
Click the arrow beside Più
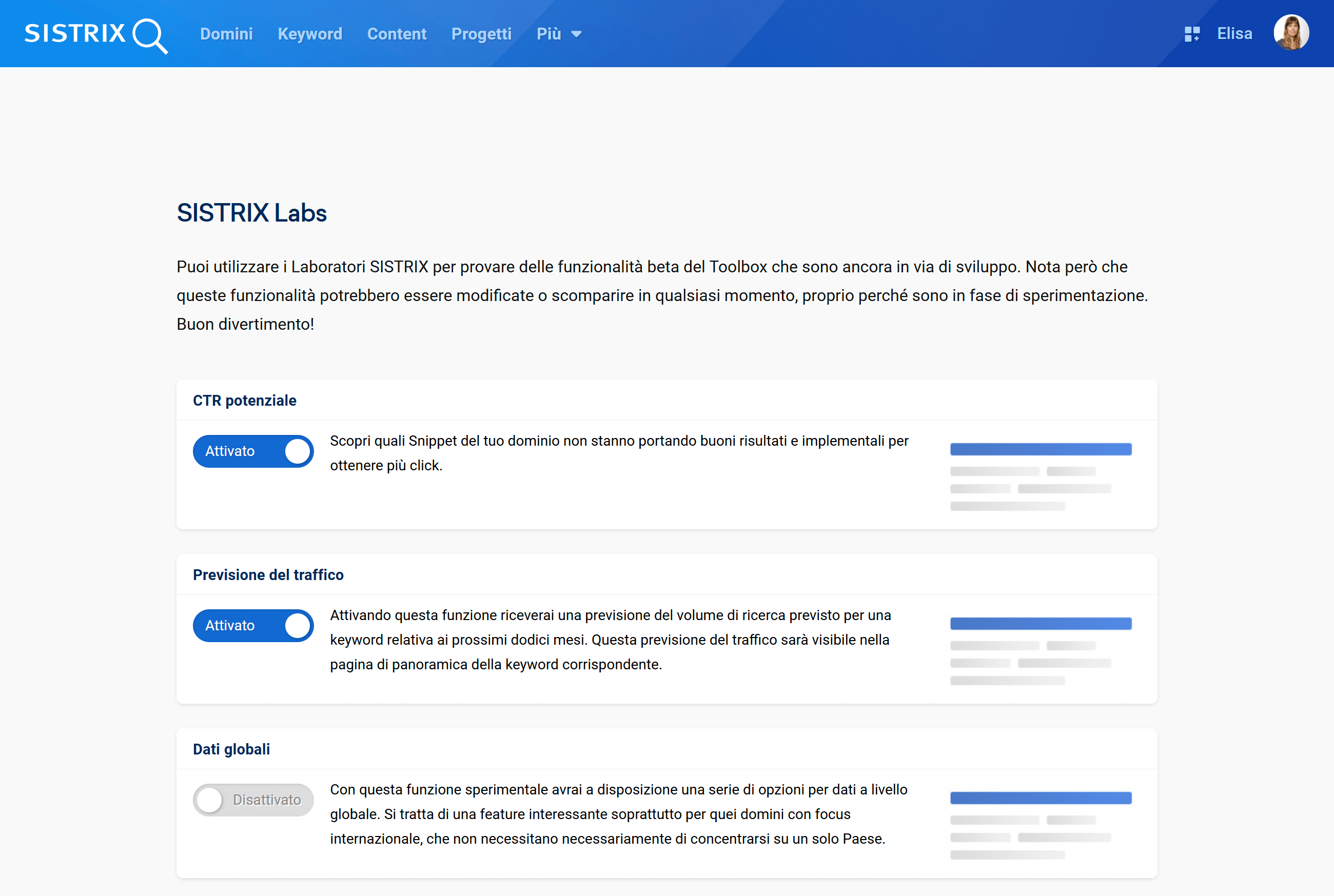click(577, 34)
